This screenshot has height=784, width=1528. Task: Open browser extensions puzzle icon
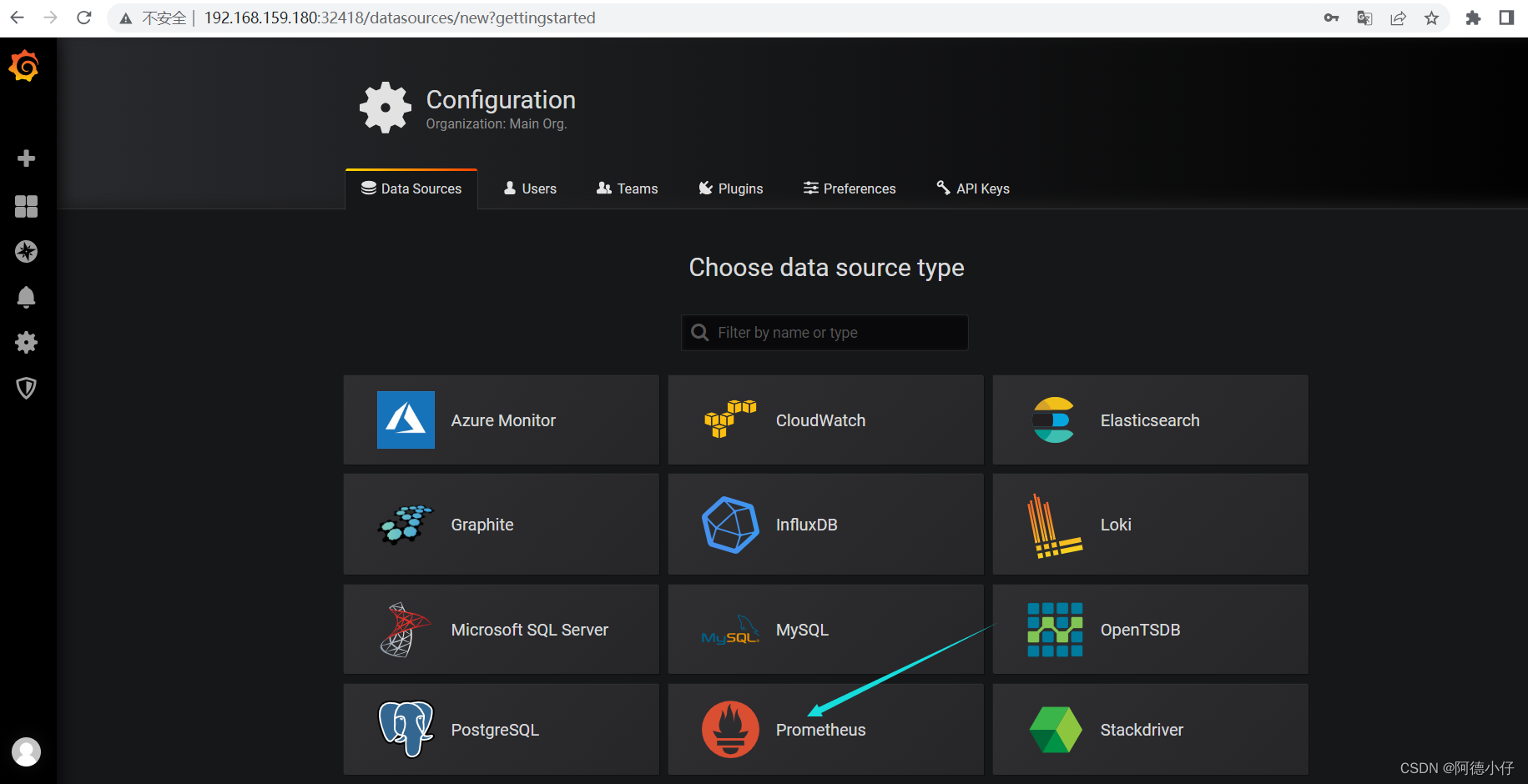click(1473, 18)
